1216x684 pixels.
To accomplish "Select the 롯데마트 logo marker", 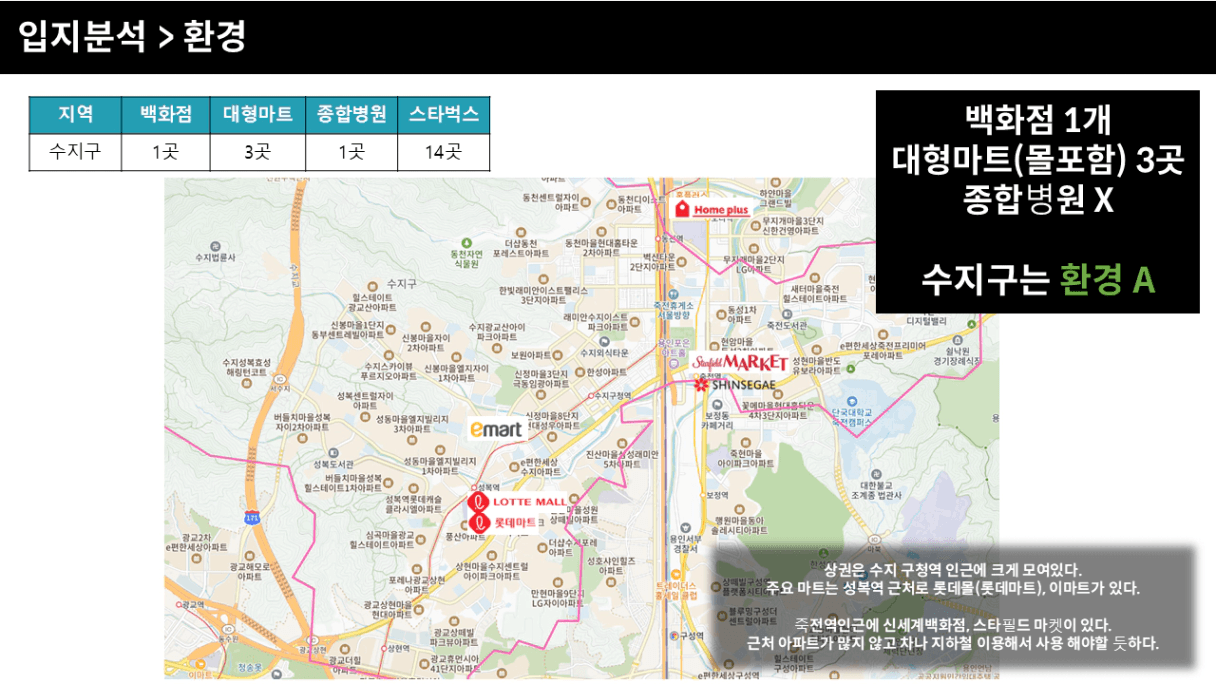I will pos(505,523).
